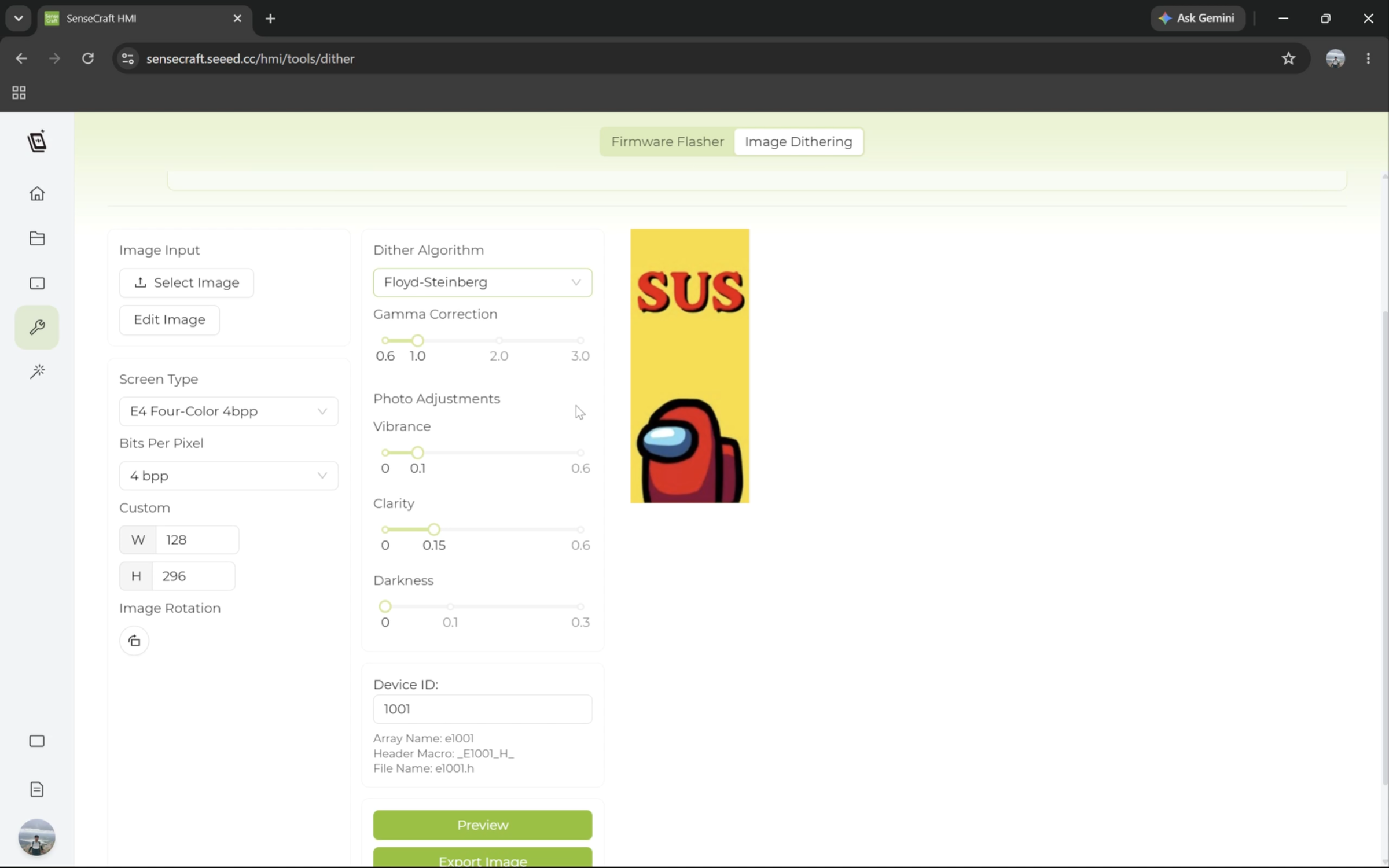This screenshot has height=868, width=1389.
Task: Open the magic wand icon in sidebar
Action: pyautogui.click(x=37, y=371)
